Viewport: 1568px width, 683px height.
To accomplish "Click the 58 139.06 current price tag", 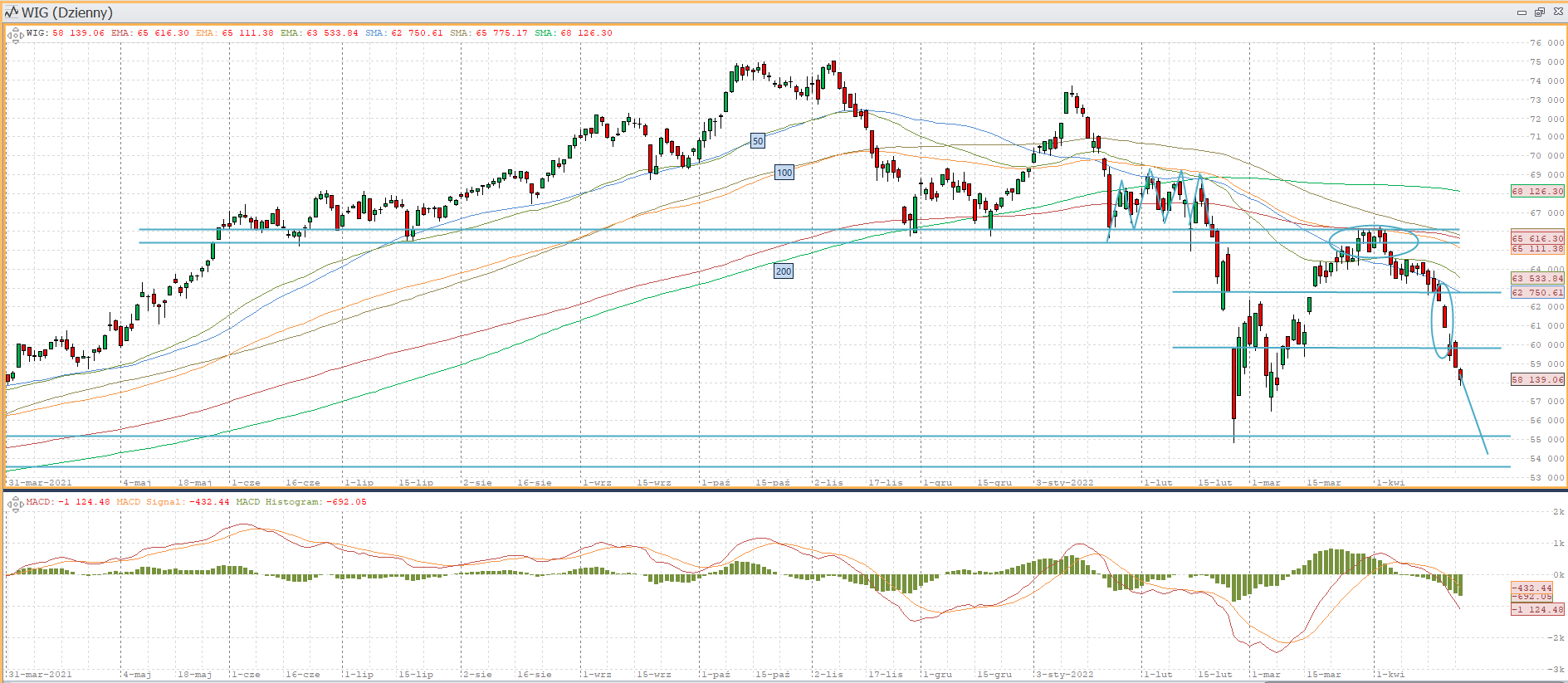I will pos(1537,379).
